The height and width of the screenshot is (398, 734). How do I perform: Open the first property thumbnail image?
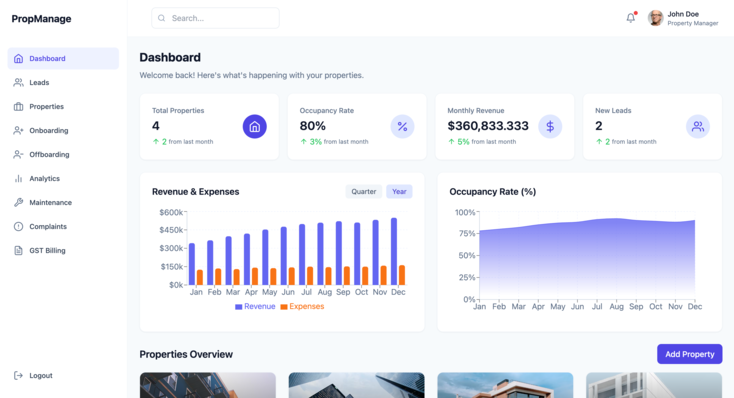(x=208, y=385)
